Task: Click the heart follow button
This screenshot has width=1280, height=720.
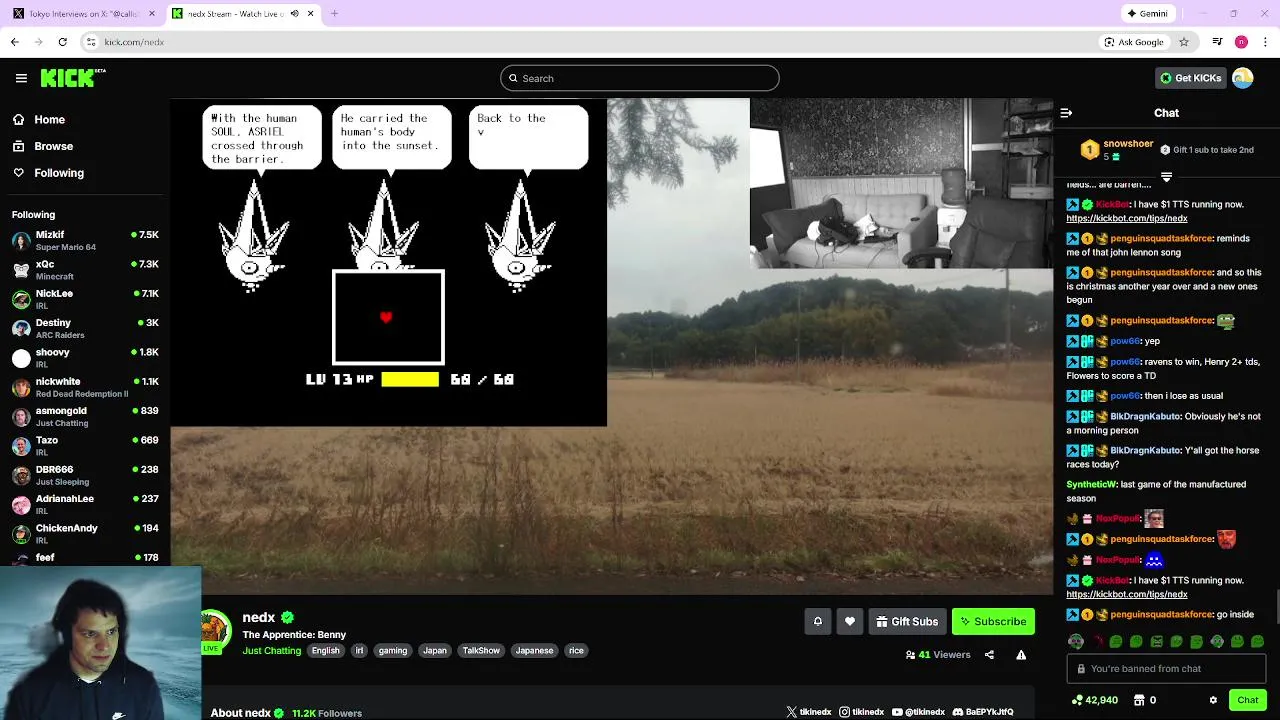Action: click(850, 621)
